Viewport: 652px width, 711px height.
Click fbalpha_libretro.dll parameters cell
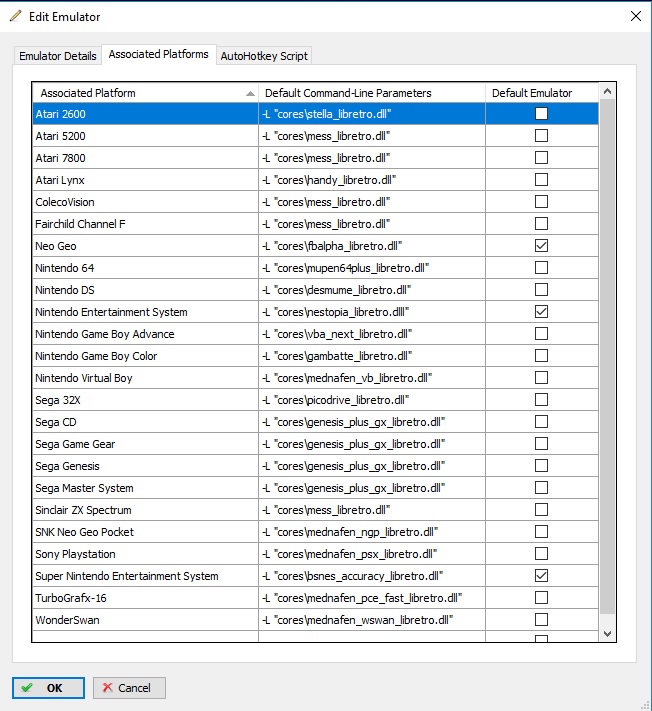coord(372,246)
